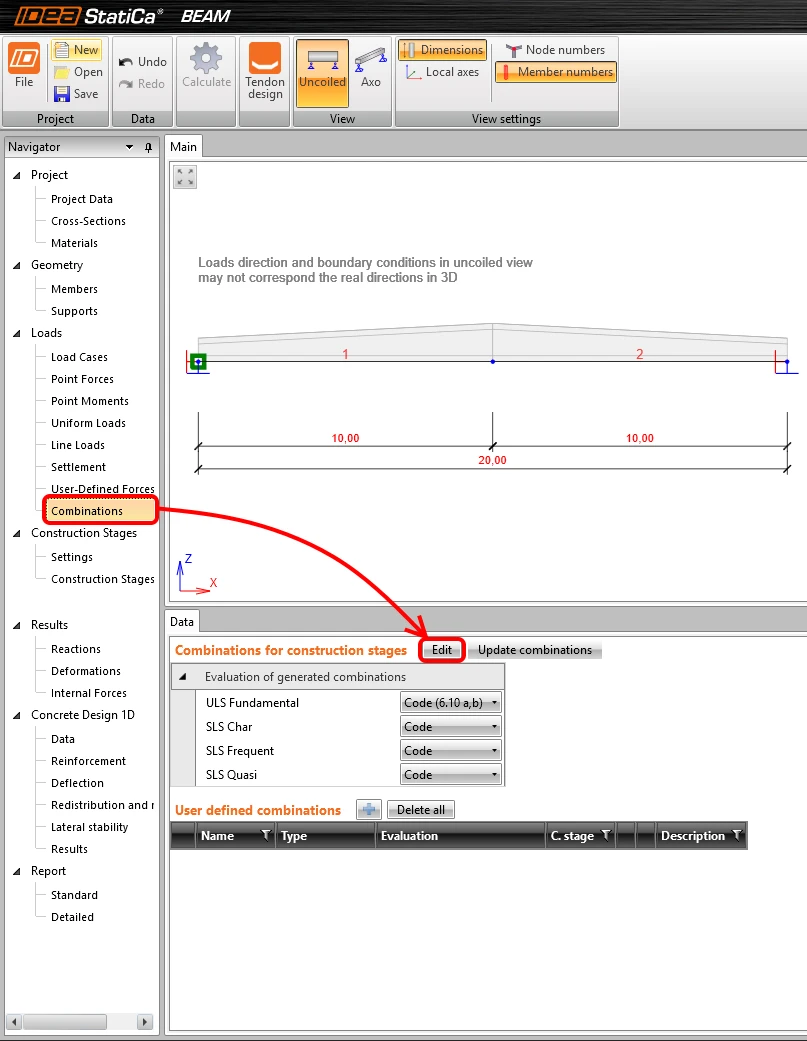Open SLS Frequent evaluation dropdown
The image size is (807, 1041).
coord(451,750)
